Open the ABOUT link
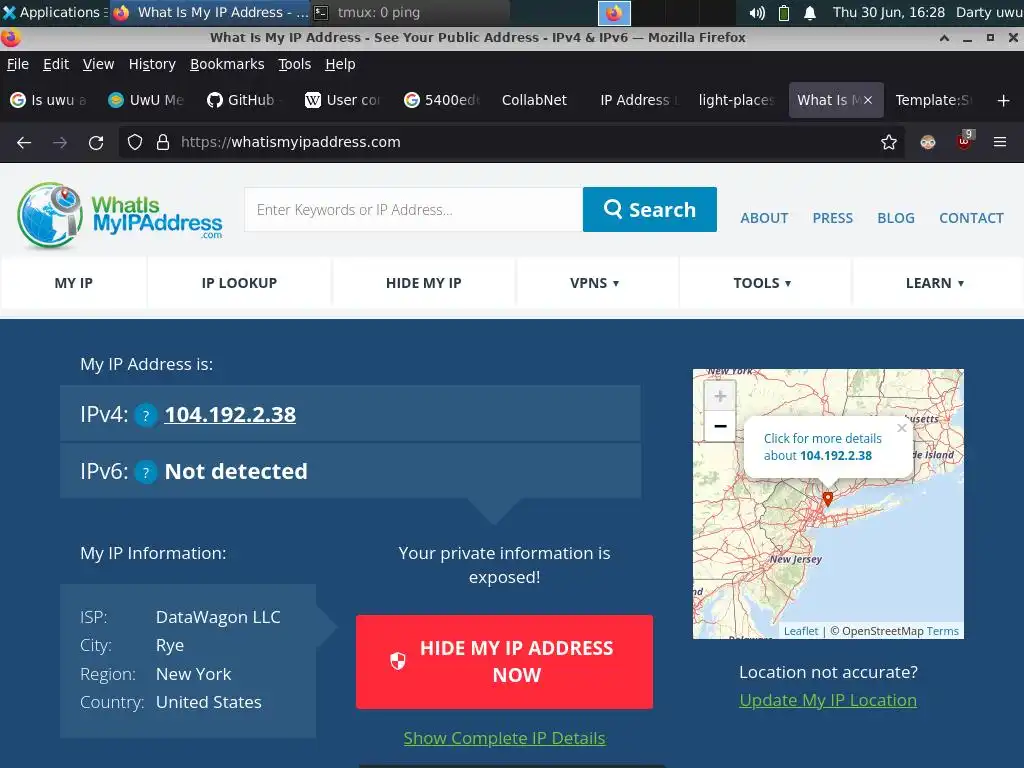The image size is (1024, 768). point(764,218)
